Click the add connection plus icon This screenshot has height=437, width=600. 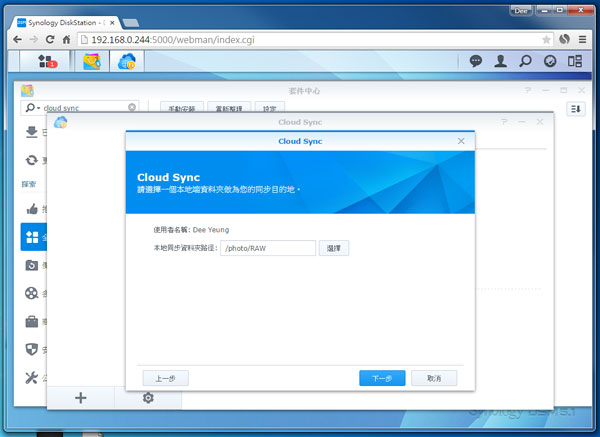(81, 397)
